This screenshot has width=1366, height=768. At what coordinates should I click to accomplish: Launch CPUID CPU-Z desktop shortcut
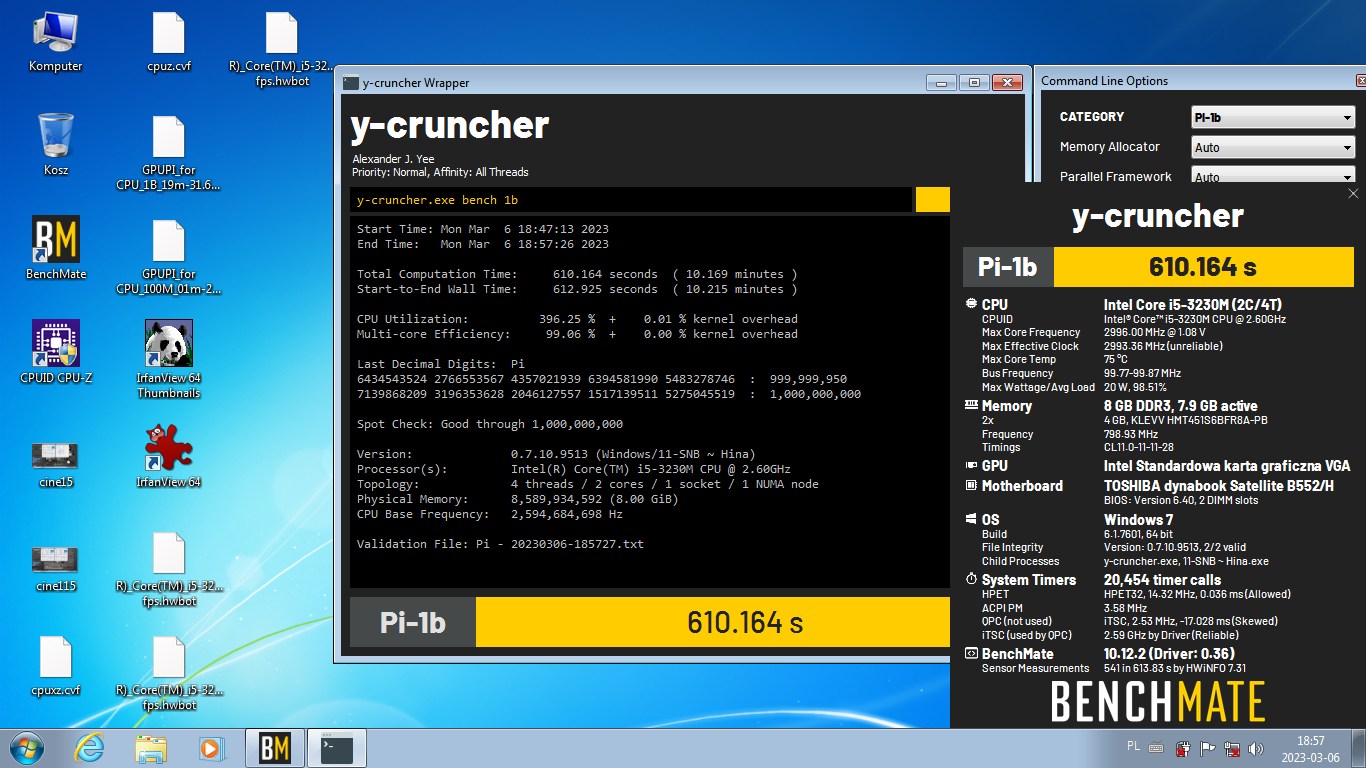56,352
